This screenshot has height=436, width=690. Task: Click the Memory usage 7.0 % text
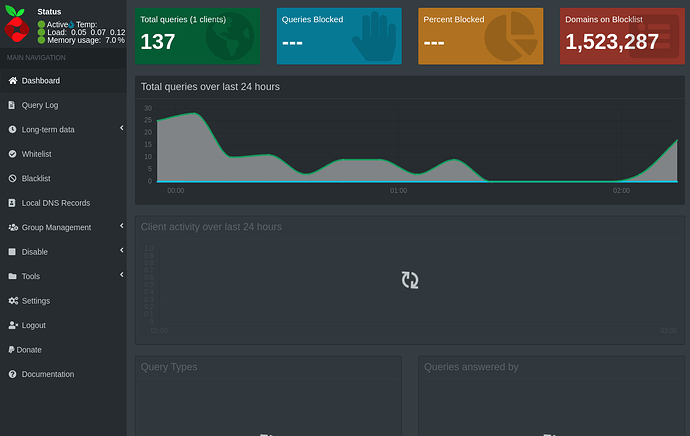pos(86,40)
